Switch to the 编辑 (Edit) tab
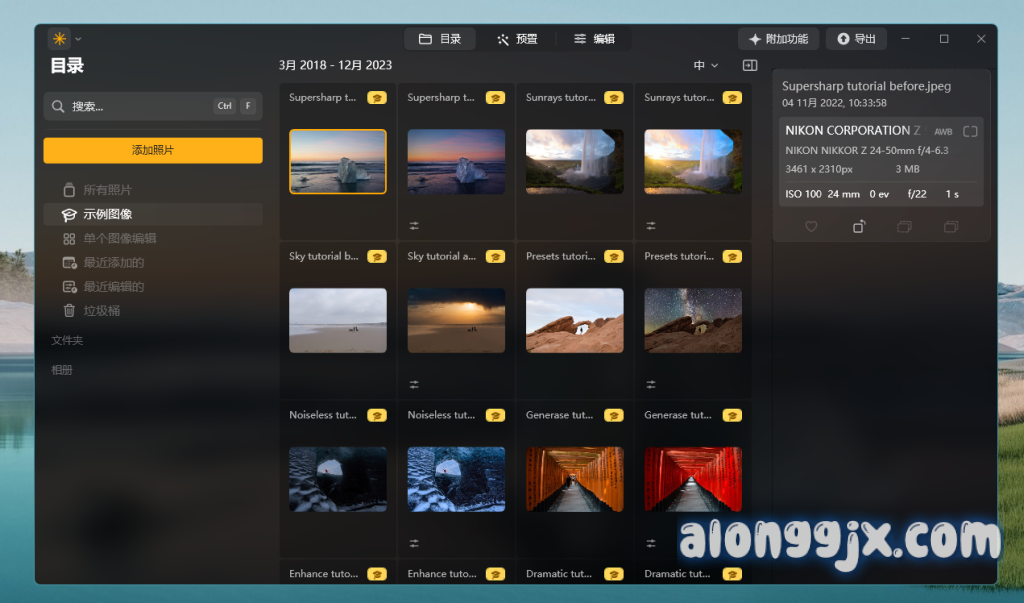This screenshot has height=603, width=1024. click(x=594, y=39)
